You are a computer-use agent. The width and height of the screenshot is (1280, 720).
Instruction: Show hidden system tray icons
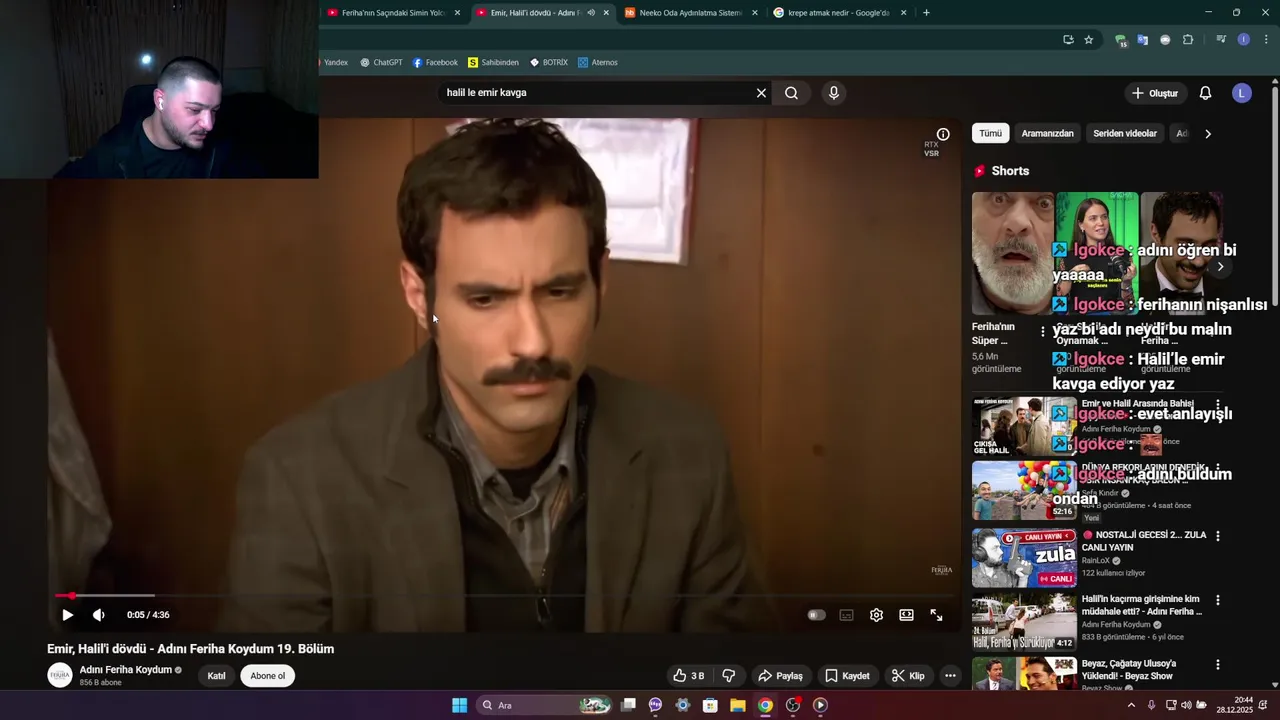(1131, 705)
